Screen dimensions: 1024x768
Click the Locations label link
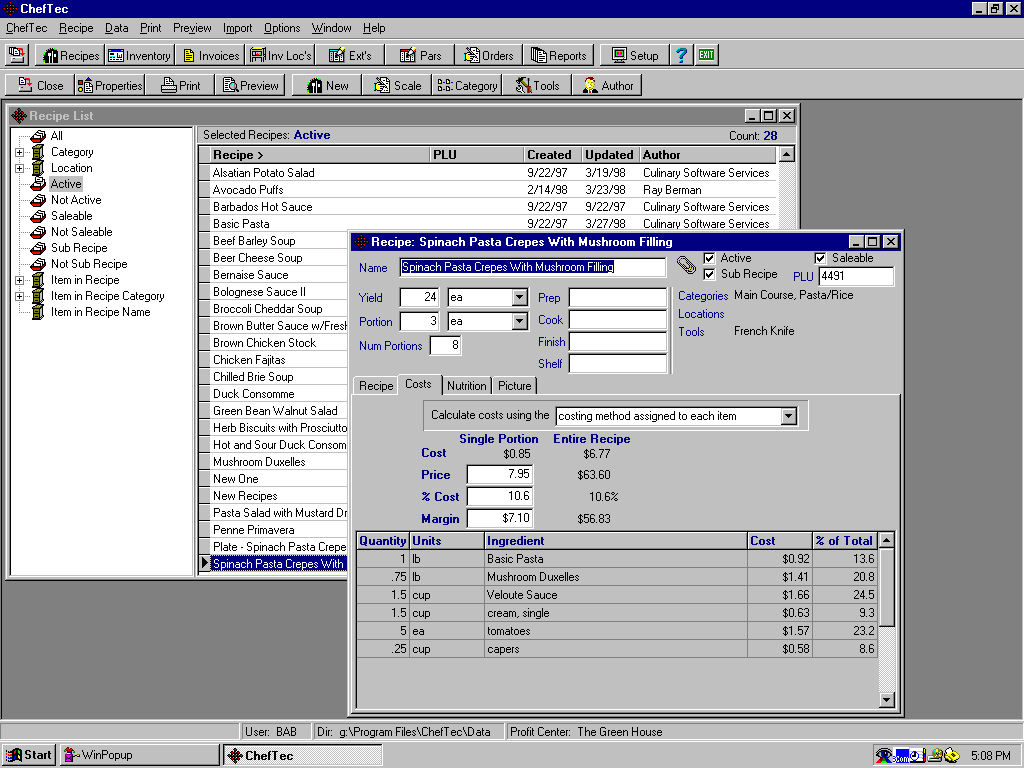click(x=701, y=314)
